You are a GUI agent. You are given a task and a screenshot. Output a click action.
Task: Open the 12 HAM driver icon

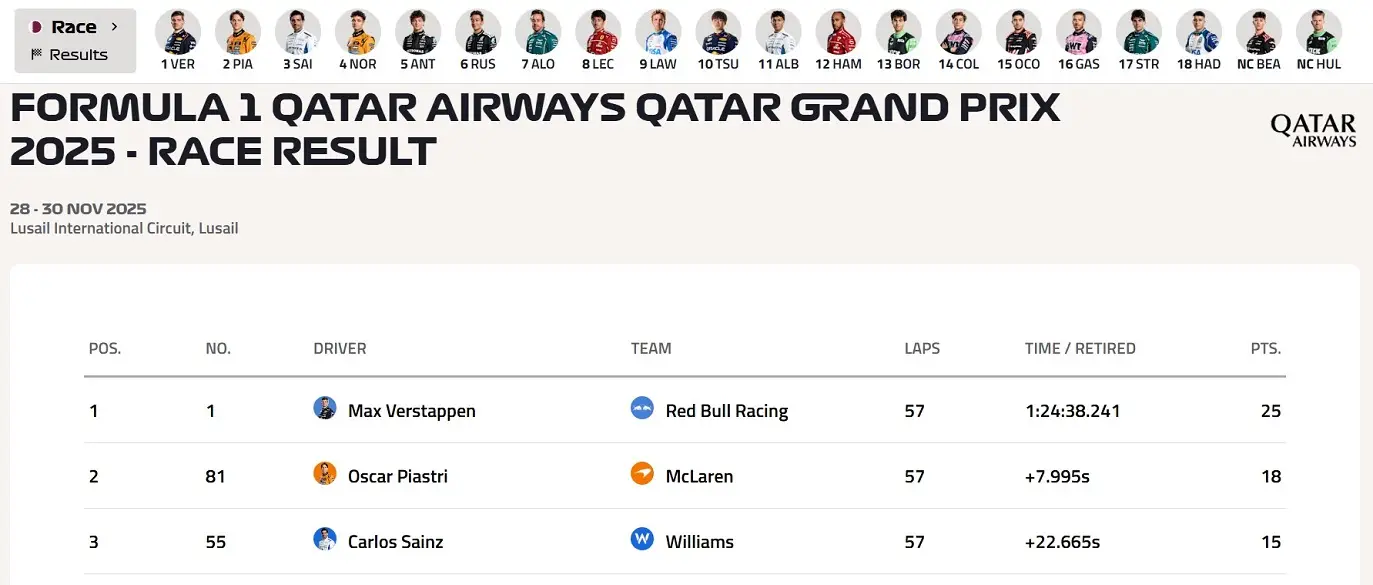(838, 32)
